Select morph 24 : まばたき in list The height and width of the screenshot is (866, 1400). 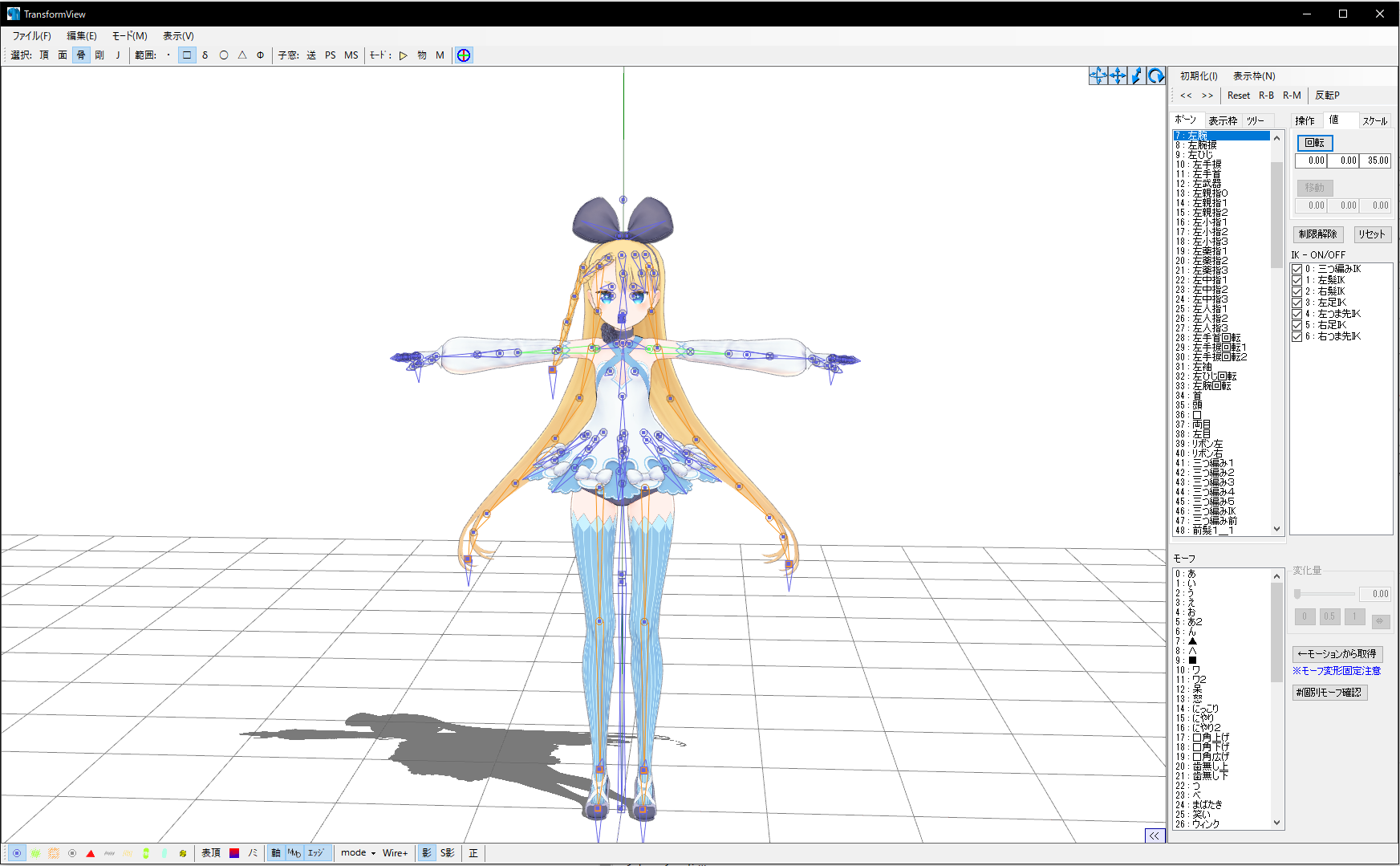[x=1221, y=805]
